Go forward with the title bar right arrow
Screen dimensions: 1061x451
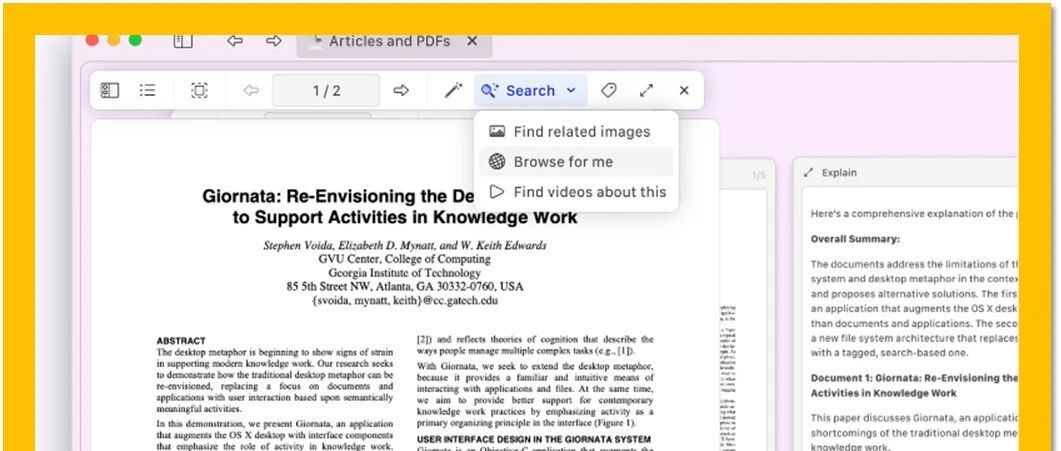coord(273,41)
